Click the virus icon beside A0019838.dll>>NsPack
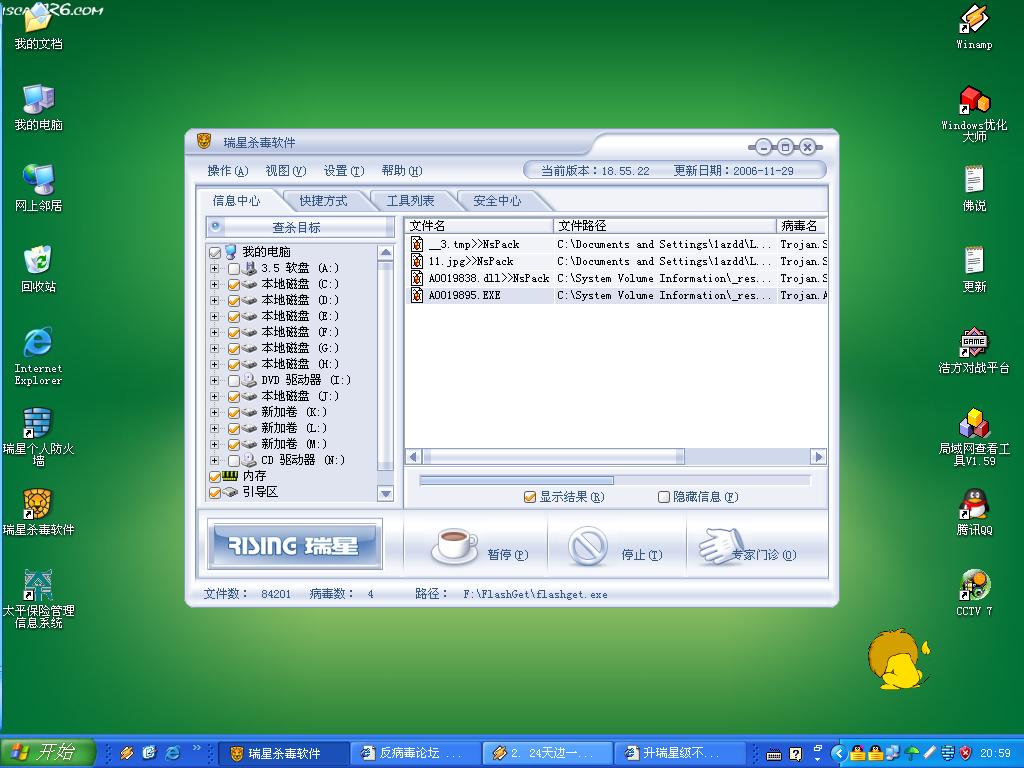The width and height of the screenshot is (1024, 768). pos(417,278)
